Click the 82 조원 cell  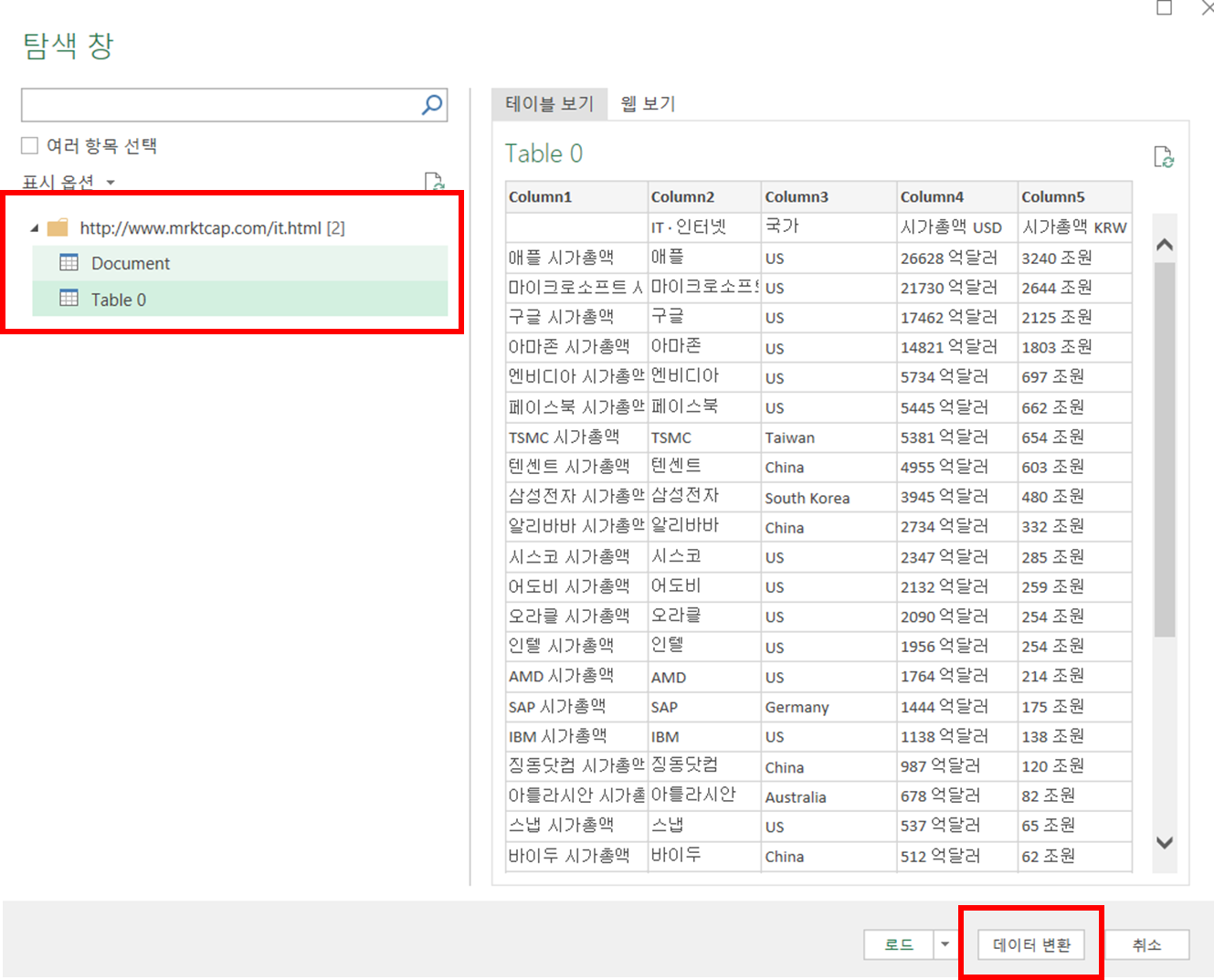click(1075, 796)
